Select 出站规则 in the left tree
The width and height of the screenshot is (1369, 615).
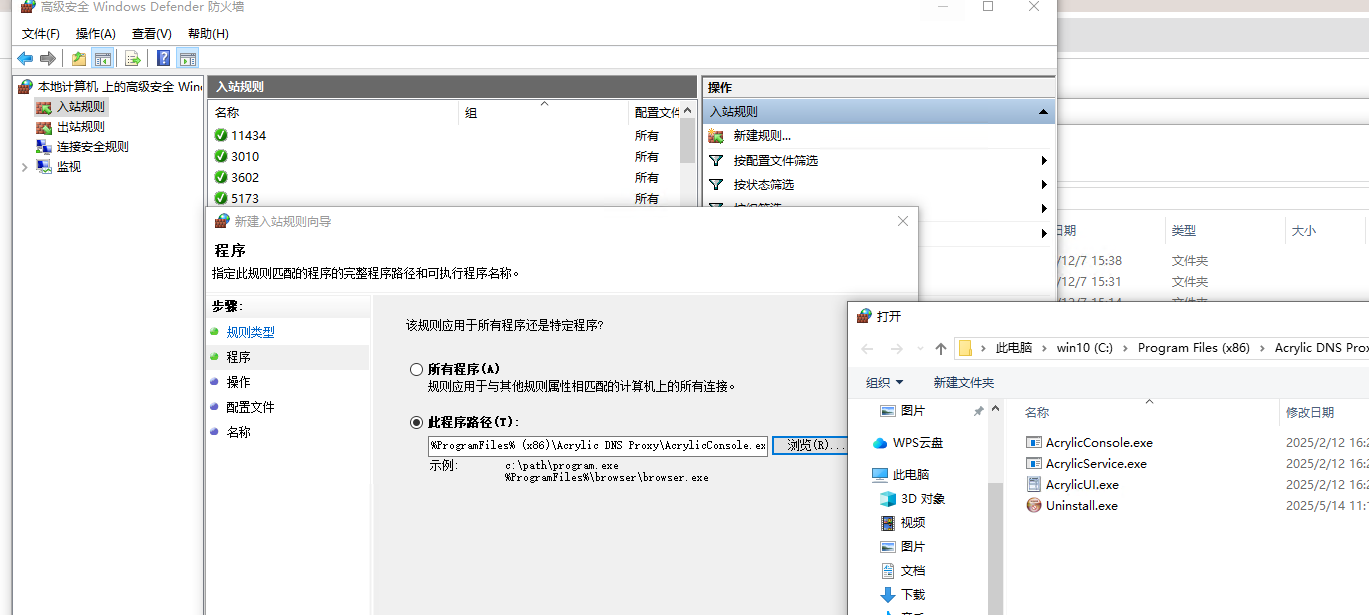pos(80,127)
